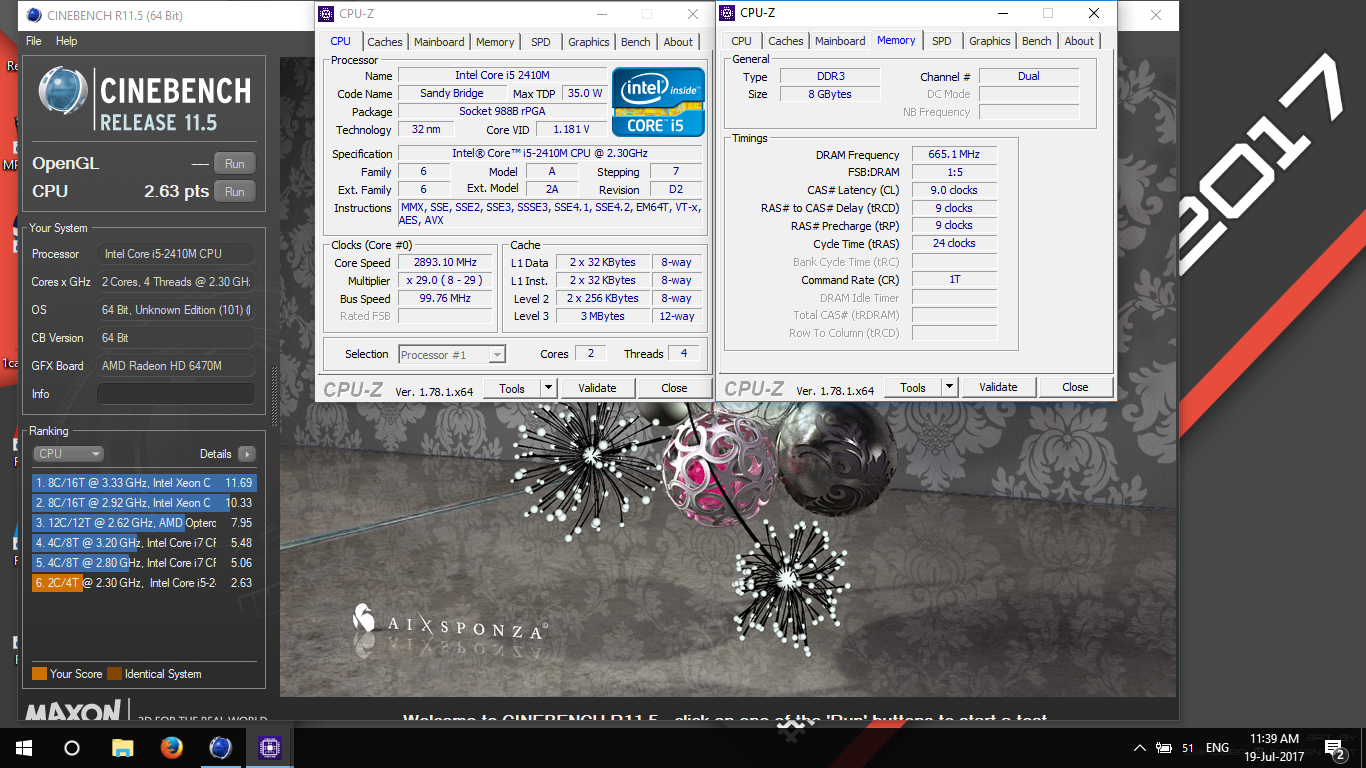This screenshot has width=1366, height=768.
Task: Click the MAXON logo at bottom left
Action: pyautogui.click(x=74, y=711)
